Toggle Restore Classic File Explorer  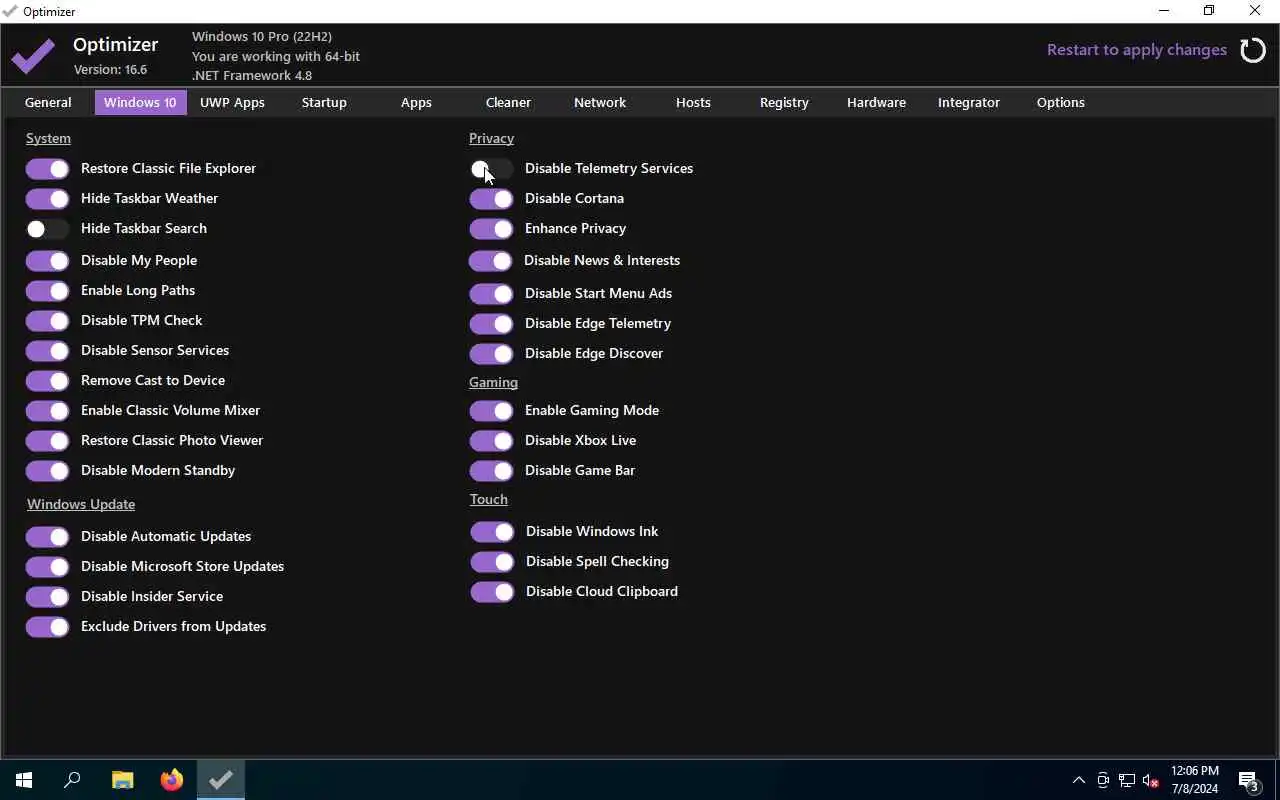(x=47, y=169)
